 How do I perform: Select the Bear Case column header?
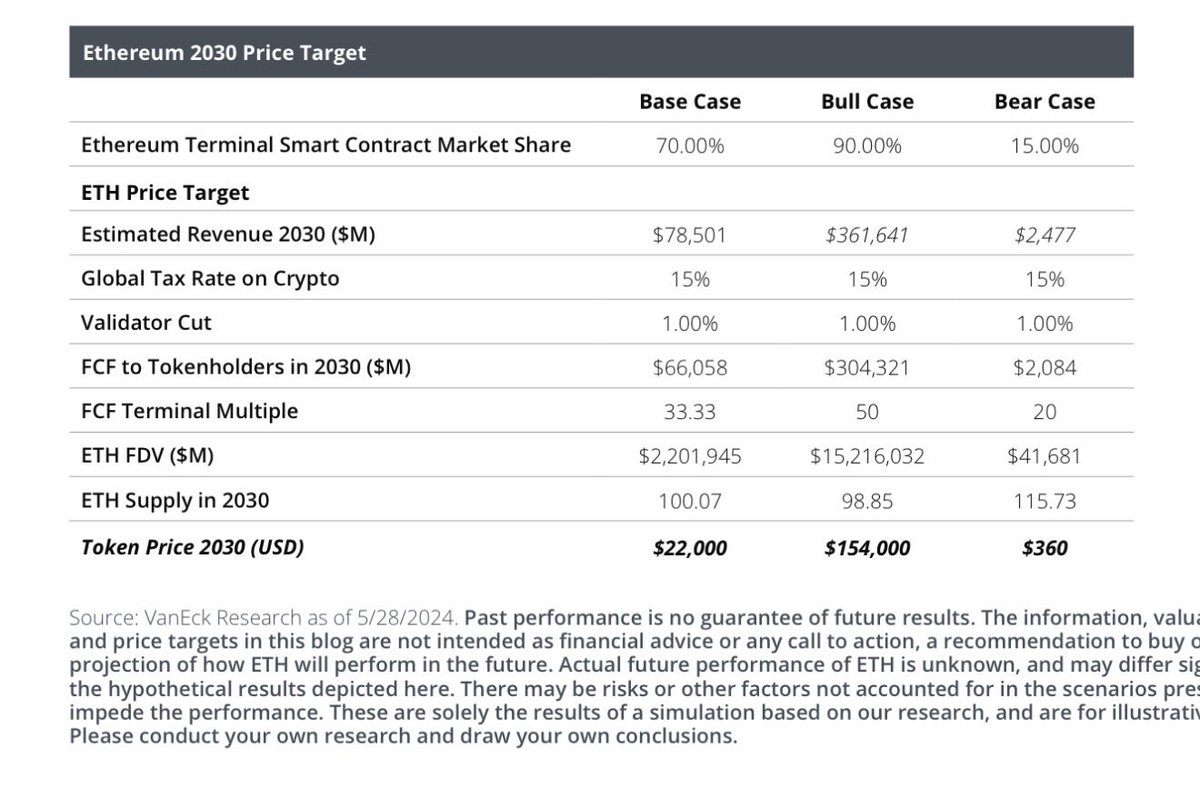pyautogui.click(x=1044, y=101)
